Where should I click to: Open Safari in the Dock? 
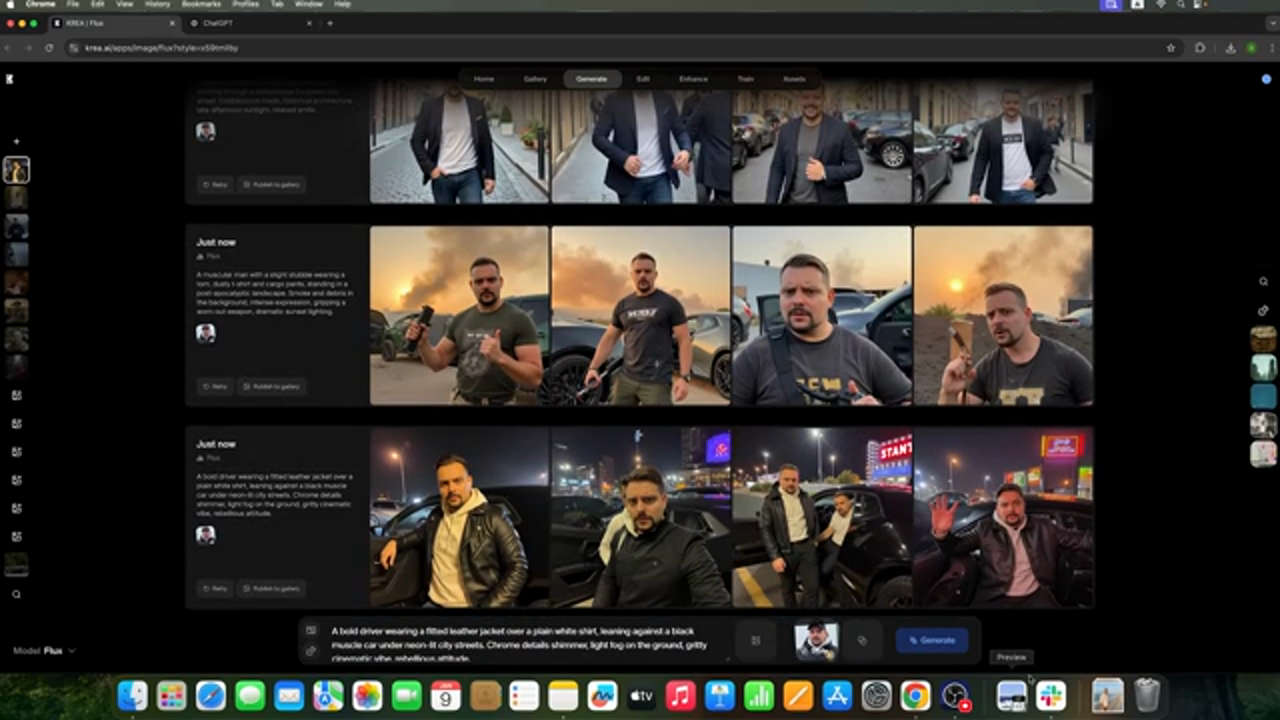[211, 695]
